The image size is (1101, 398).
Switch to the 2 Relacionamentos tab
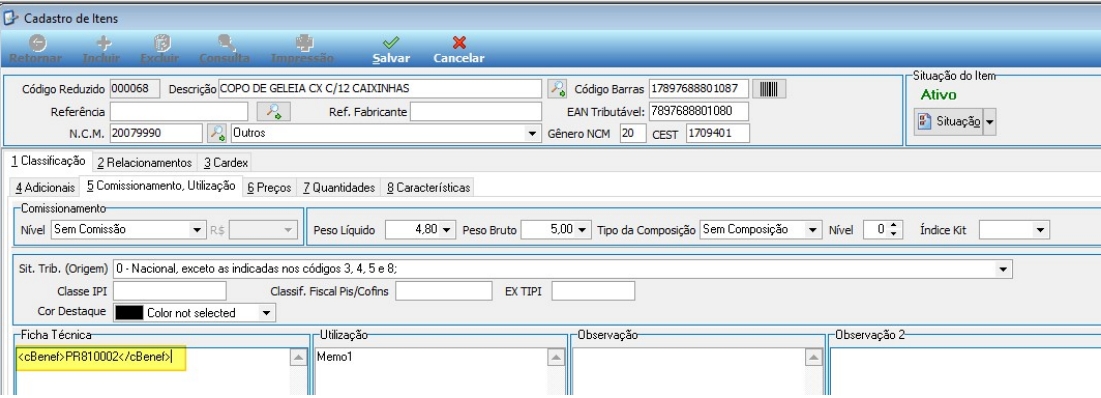(x=145, y=163)
